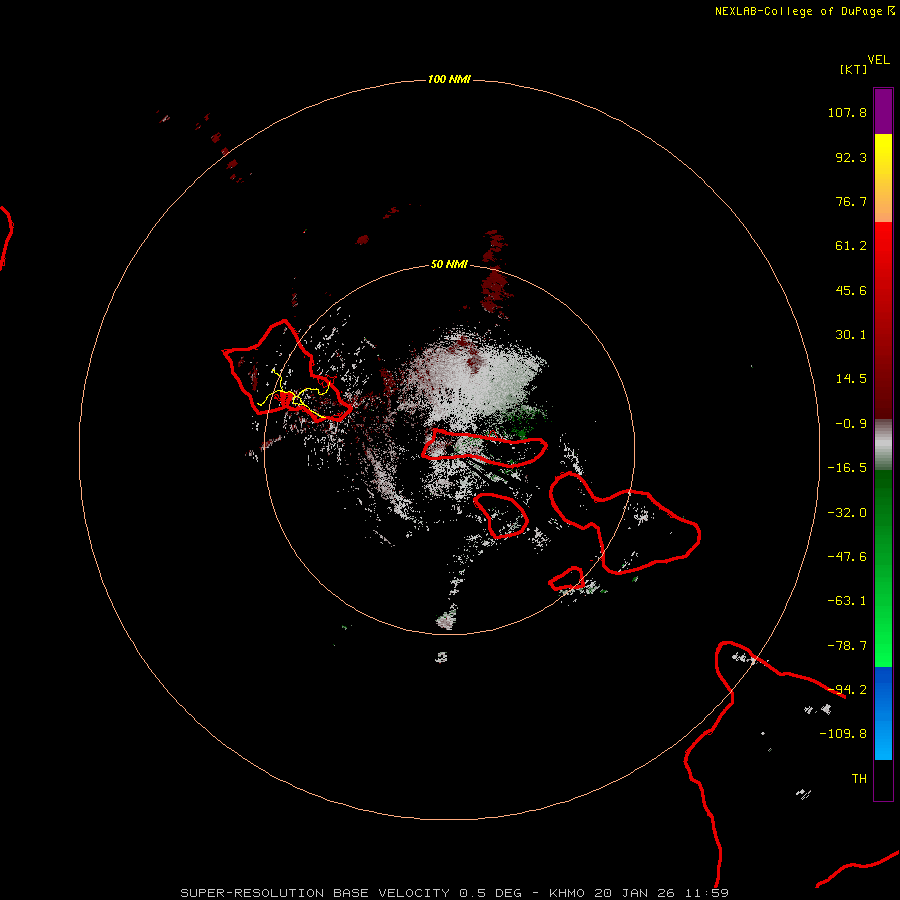The width and height of the screenshot is (900, 900).
Task: Click the gray near-zero segment of the color bar
Action: click(x=883, y=445)
